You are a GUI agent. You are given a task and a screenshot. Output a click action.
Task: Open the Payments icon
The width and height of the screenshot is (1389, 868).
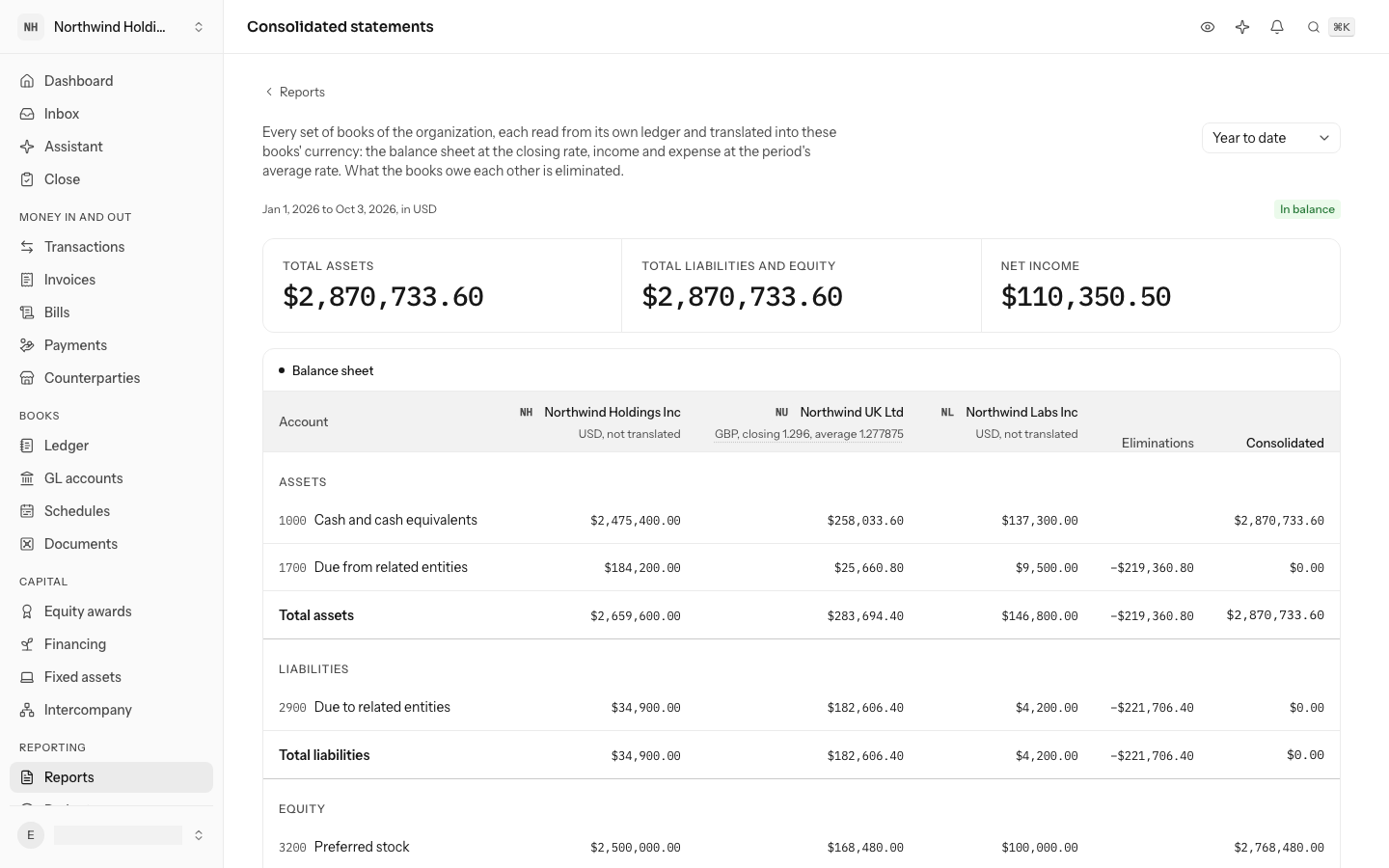[27, 345]
